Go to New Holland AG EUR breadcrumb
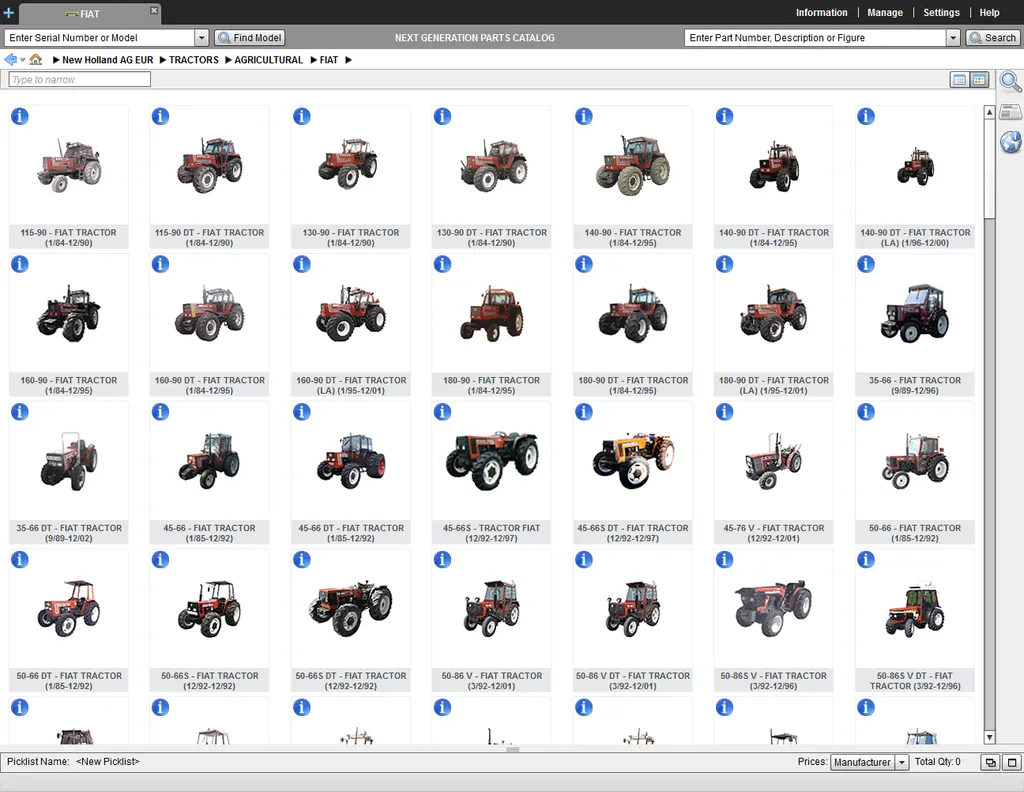Viewport: 1024px width, 792px height. coord(108,60)
